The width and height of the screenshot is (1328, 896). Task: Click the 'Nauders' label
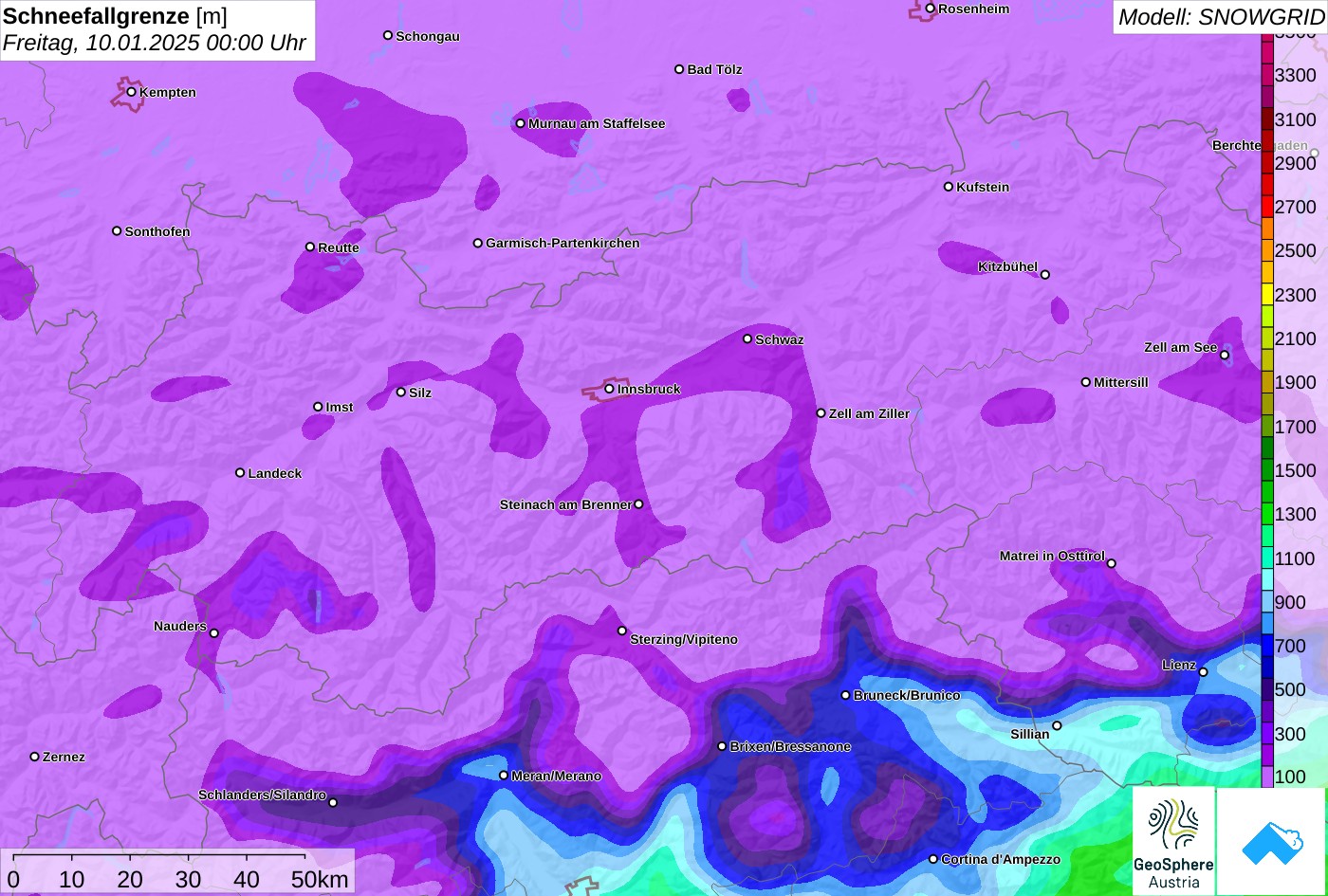point(180,627)
